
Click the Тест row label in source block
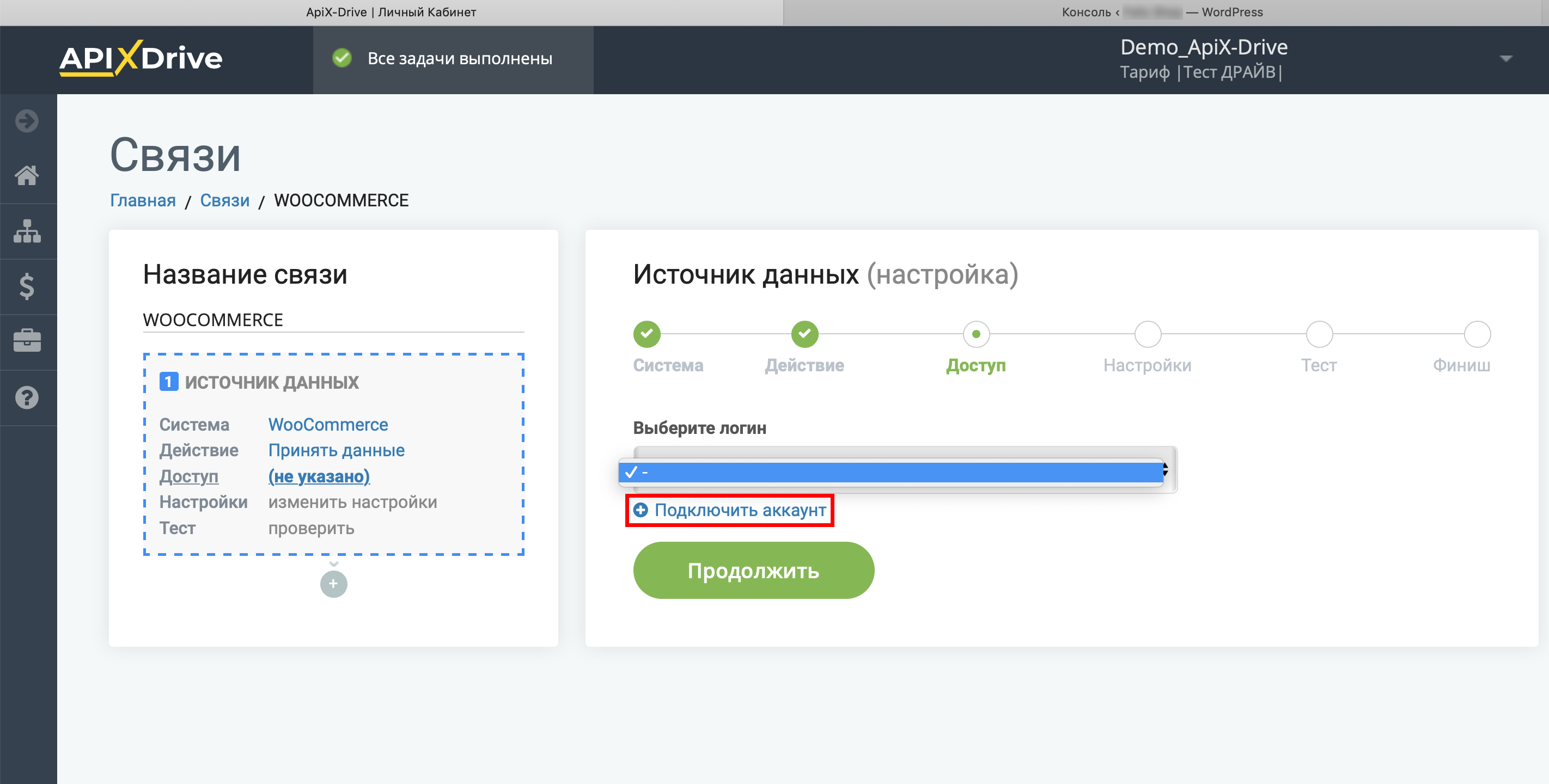tap(178, 528)
